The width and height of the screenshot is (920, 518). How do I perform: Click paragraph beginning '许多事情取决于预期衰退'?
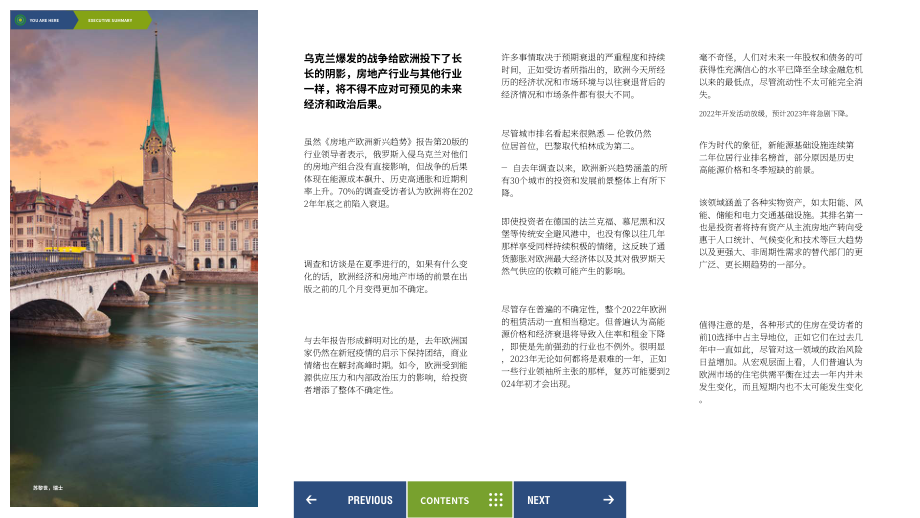pyautogui.click(x=583, y=76)
